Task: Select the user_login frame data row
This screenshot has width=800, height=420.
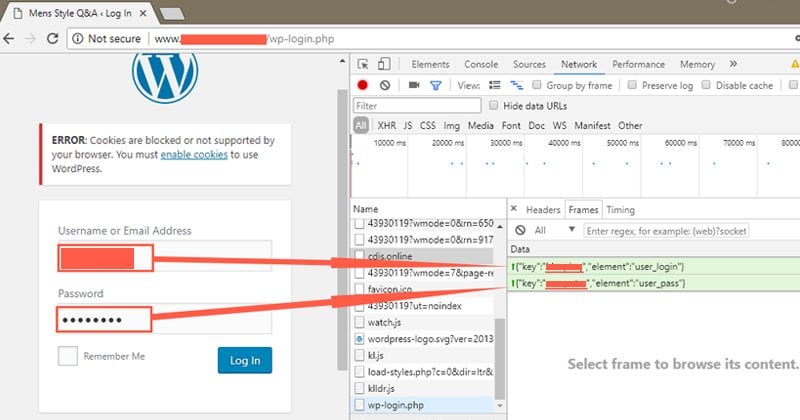Action: tap(654, 266)
